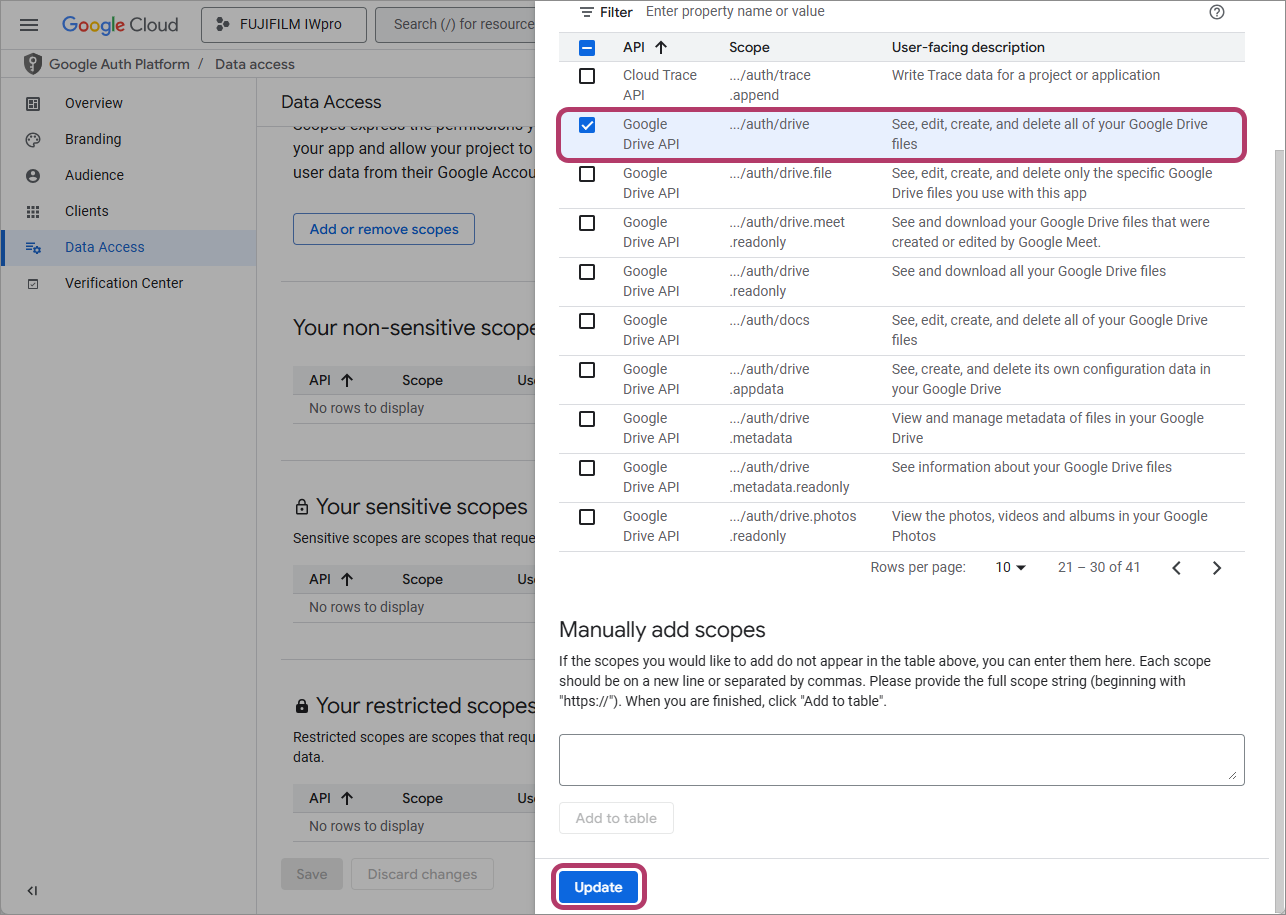Open the Rows per page dropdown
This screenshot has height=915, width=1286.
[x=1010, y=568]
